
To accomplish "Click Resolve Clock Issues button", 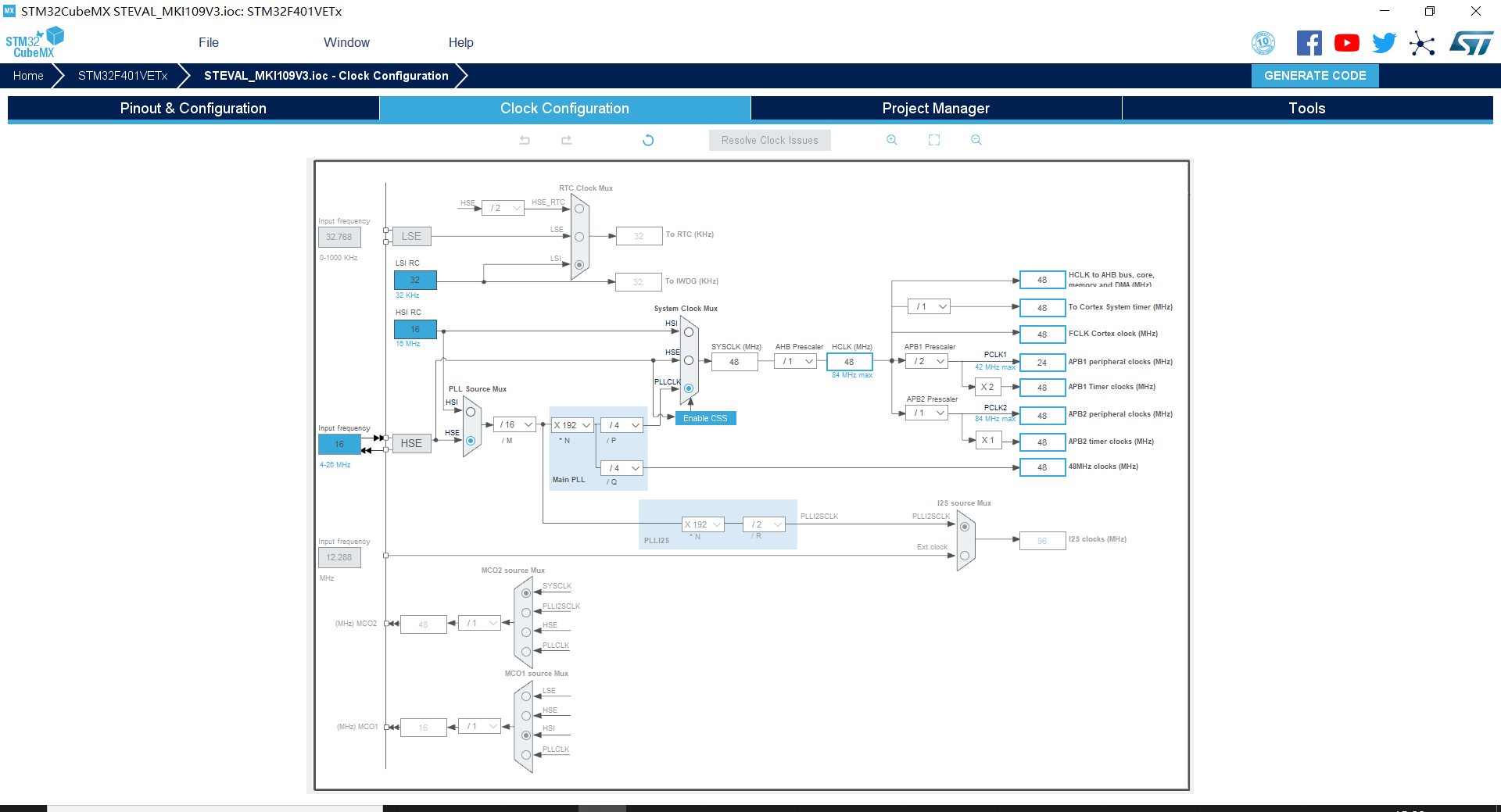I will click(770, 140).
